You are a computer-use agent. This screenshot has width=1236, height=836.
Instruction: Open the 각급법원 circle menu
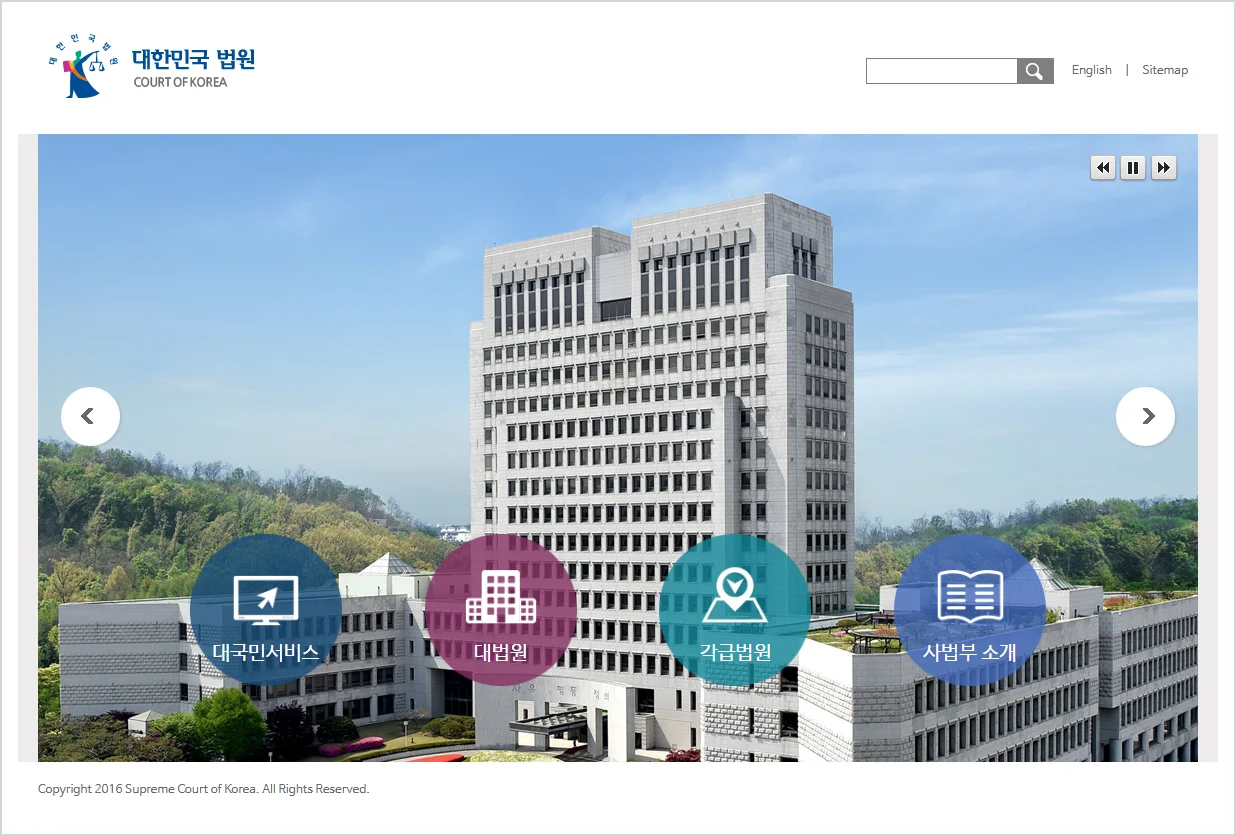735,610
